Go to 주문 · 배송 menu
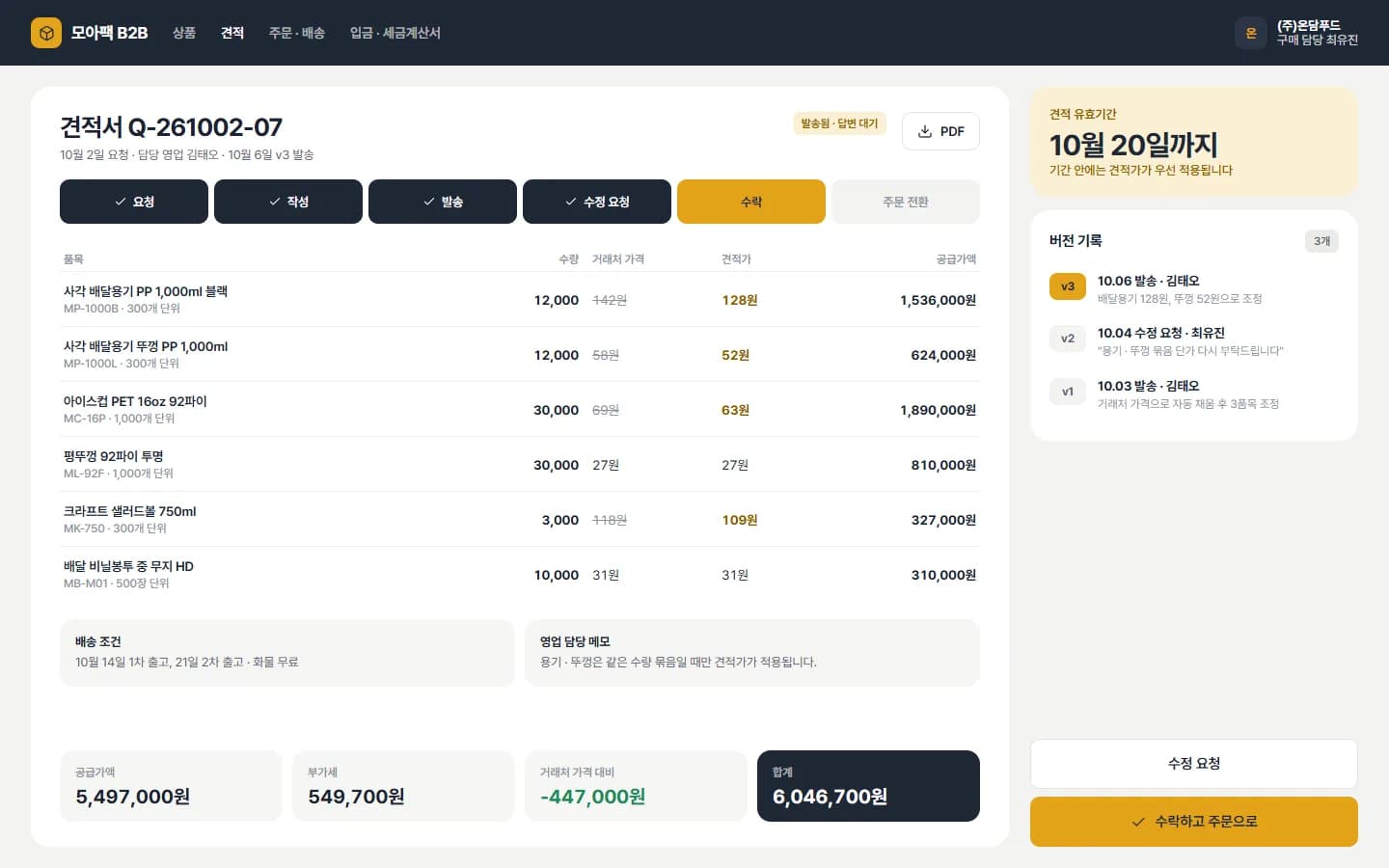The width and height of the screenshot is (1389, 868). pos(297,33)
